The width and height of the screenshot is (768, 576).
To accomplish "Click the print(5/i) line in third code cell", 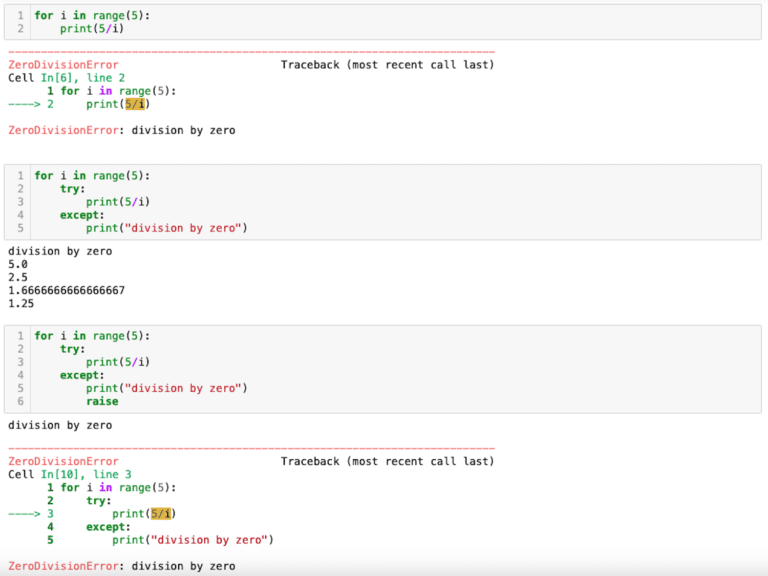I will pos(118,362).
